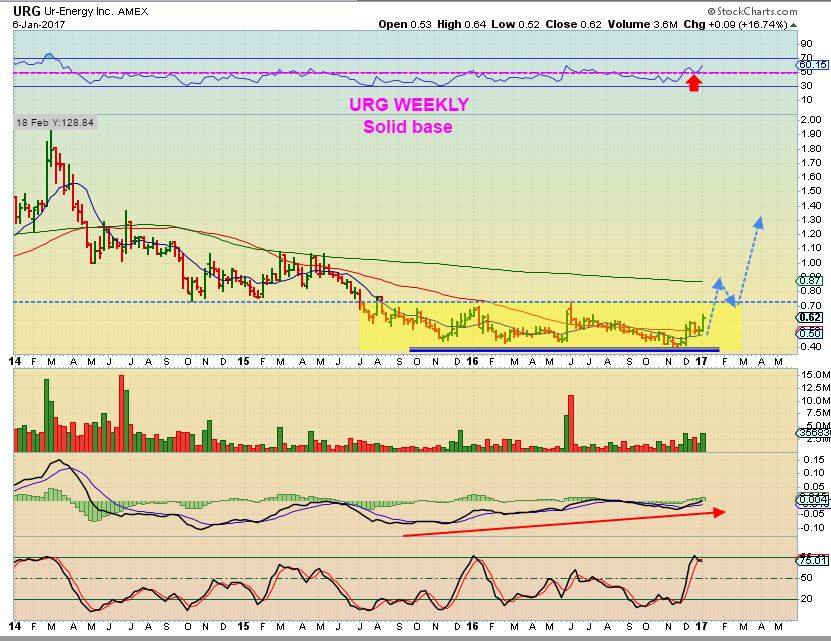
Task: Click the thick blue base support line
Action: pyautogui.click(x=550, y=349)
